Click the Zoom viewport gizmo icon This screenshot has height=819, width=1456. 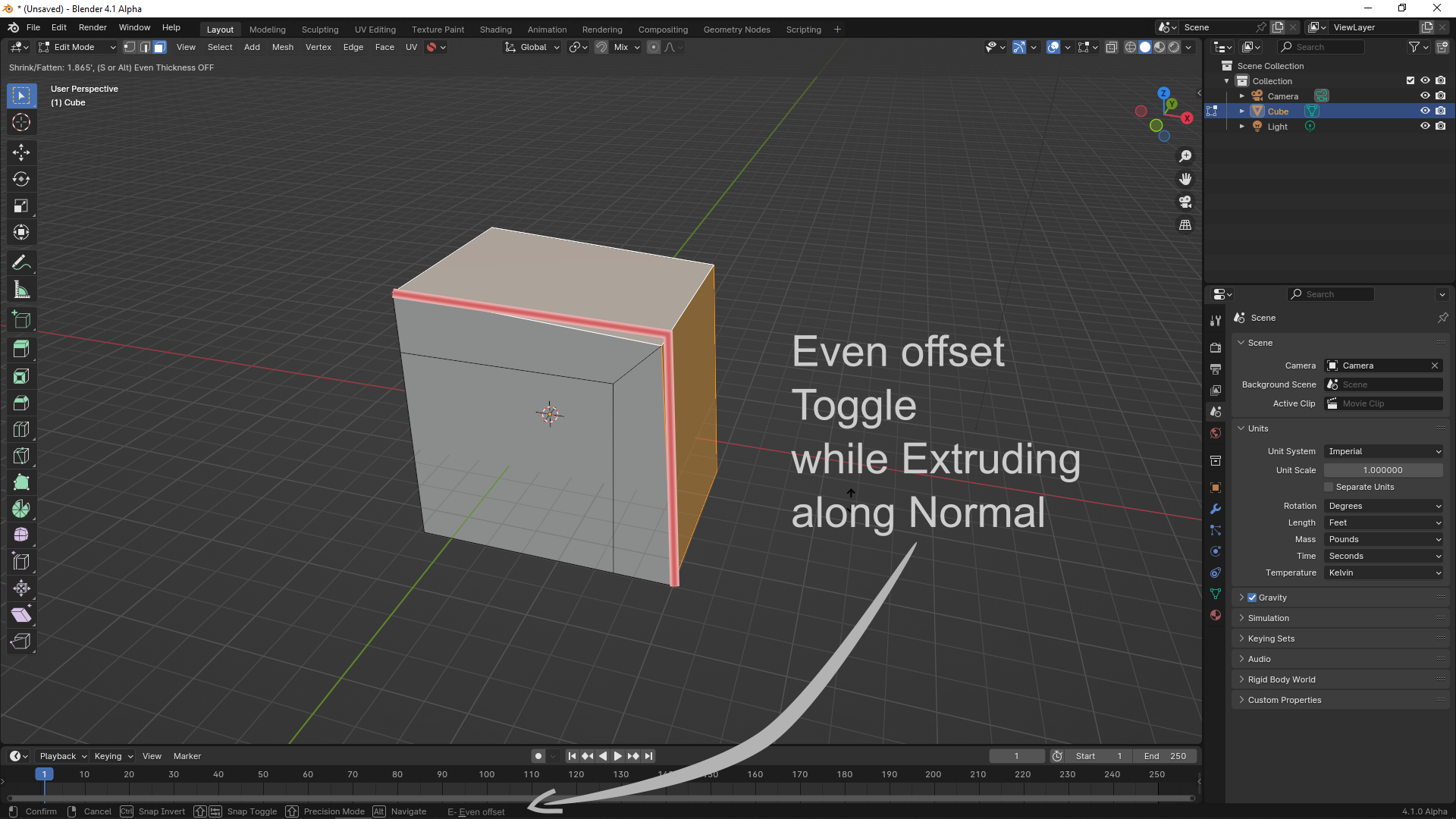click(1185, 156)
